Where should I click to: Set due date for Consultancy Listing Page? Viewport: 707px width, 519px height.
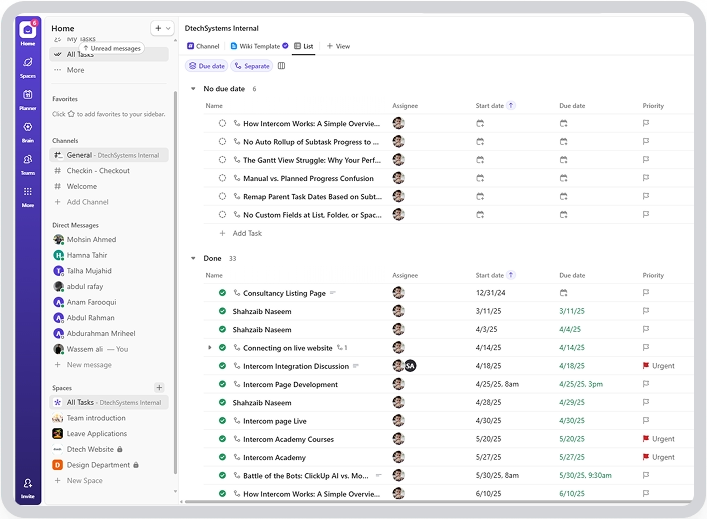pyautogui.click(x=564, y=293)
